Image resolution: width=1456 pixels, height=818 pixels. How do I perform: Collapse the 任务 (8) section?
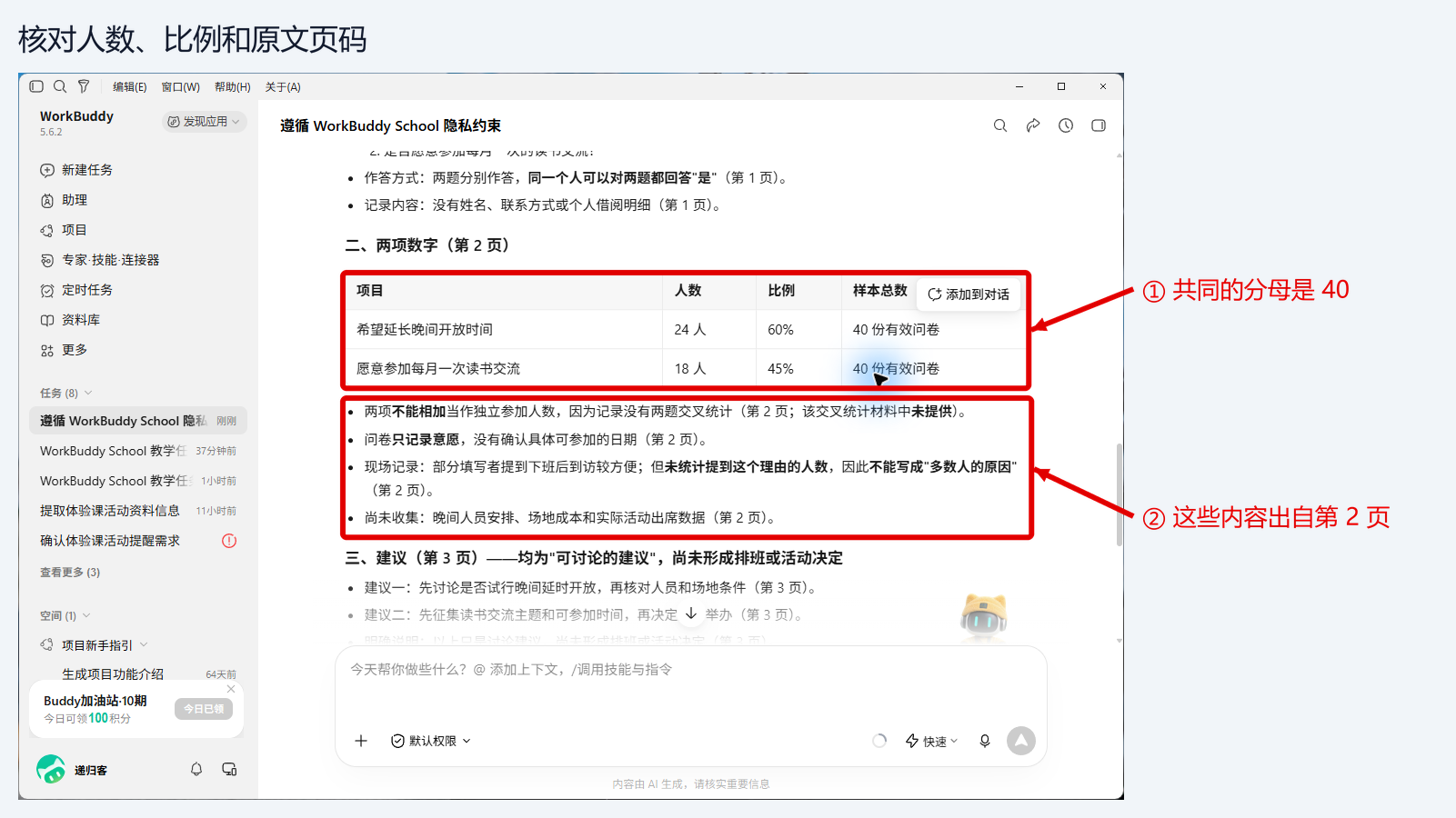click(66, 394)
